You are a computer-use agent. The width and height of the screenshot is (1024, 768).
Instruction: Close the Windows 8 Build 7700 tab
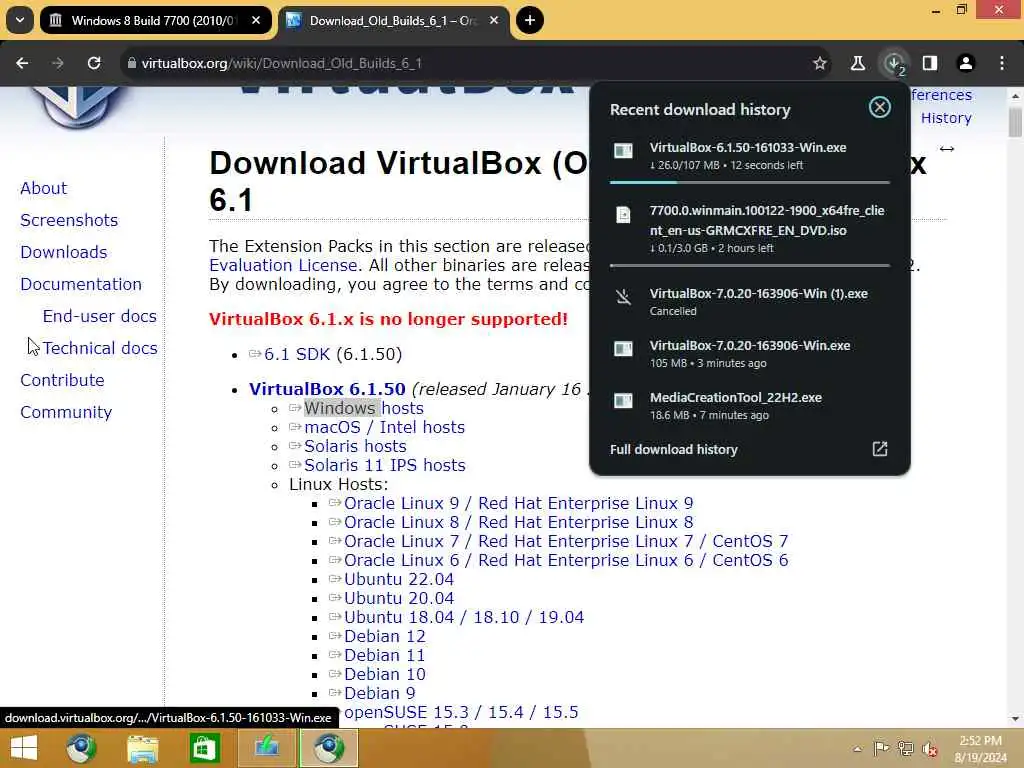(256, 20)
